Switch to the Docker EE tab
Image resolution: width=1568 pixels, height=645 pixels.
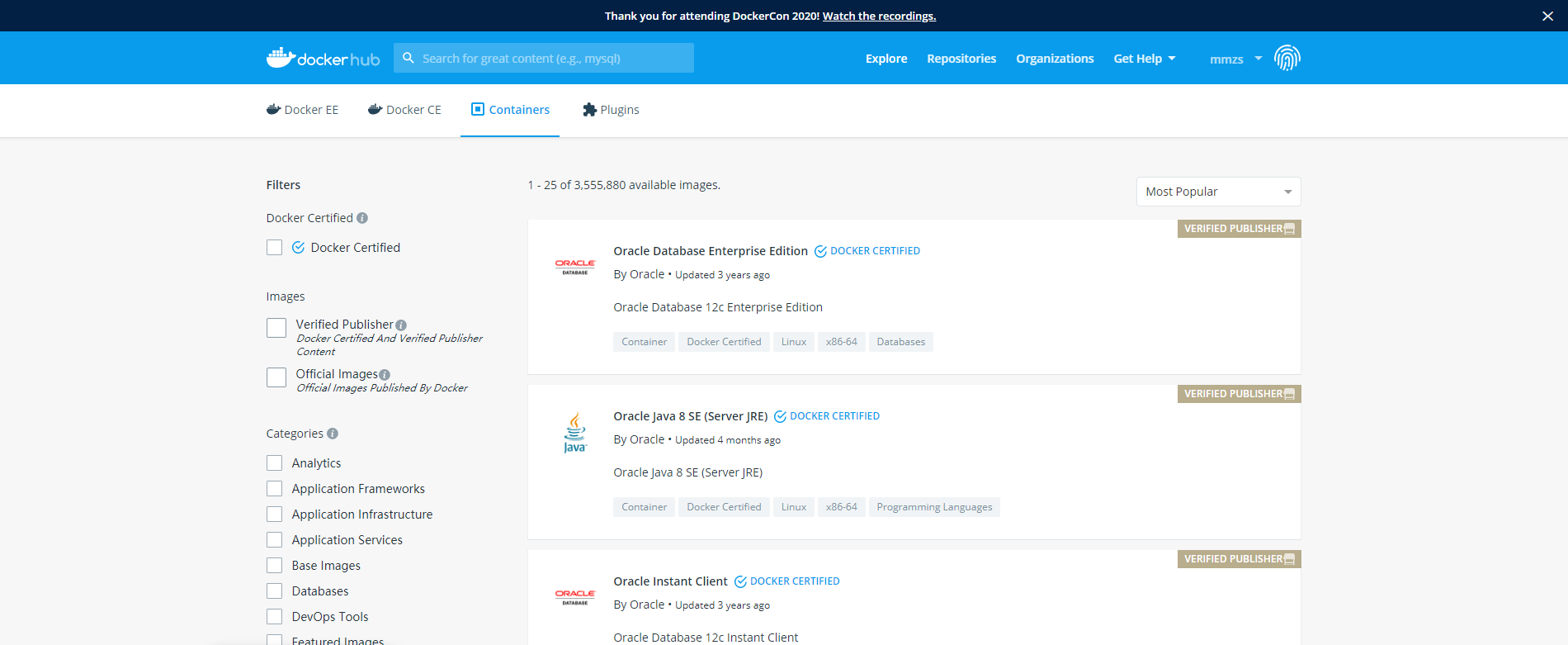tap(302, 110)
